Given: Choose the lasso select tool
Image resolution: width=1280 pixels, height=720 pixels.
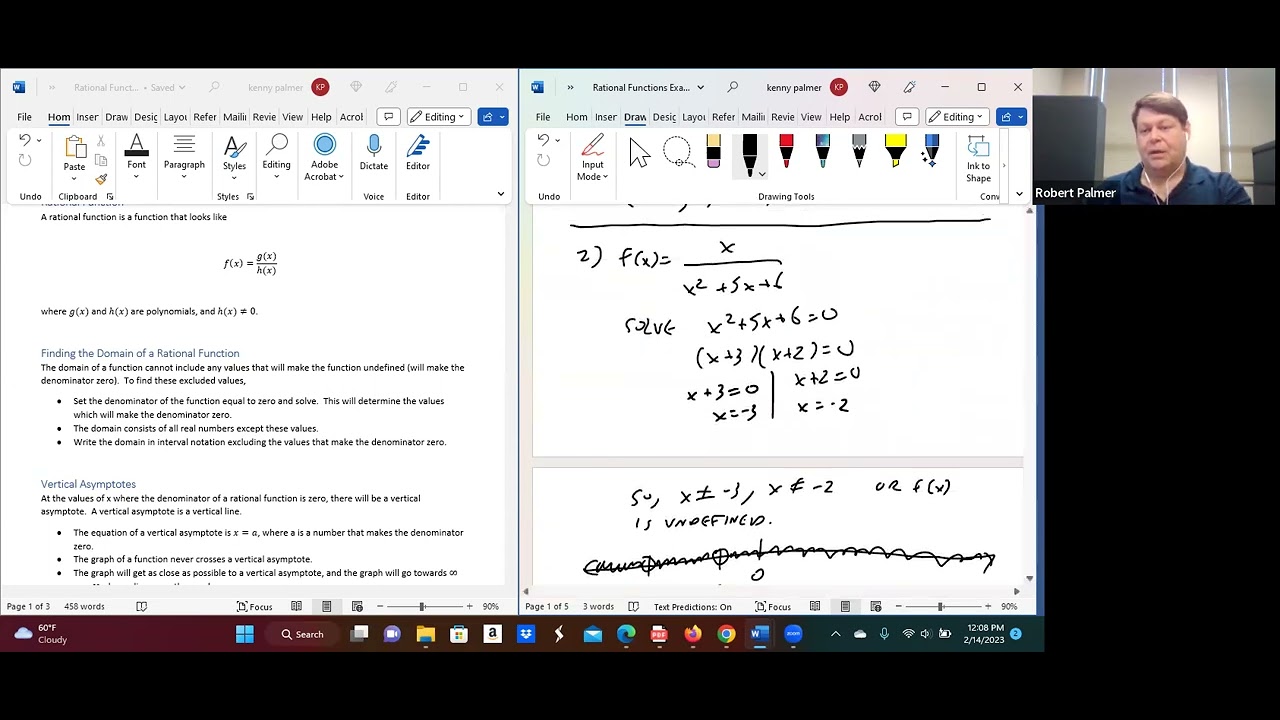Looking at the screenshot, I should pyautogui.click(x=677, y=153).
